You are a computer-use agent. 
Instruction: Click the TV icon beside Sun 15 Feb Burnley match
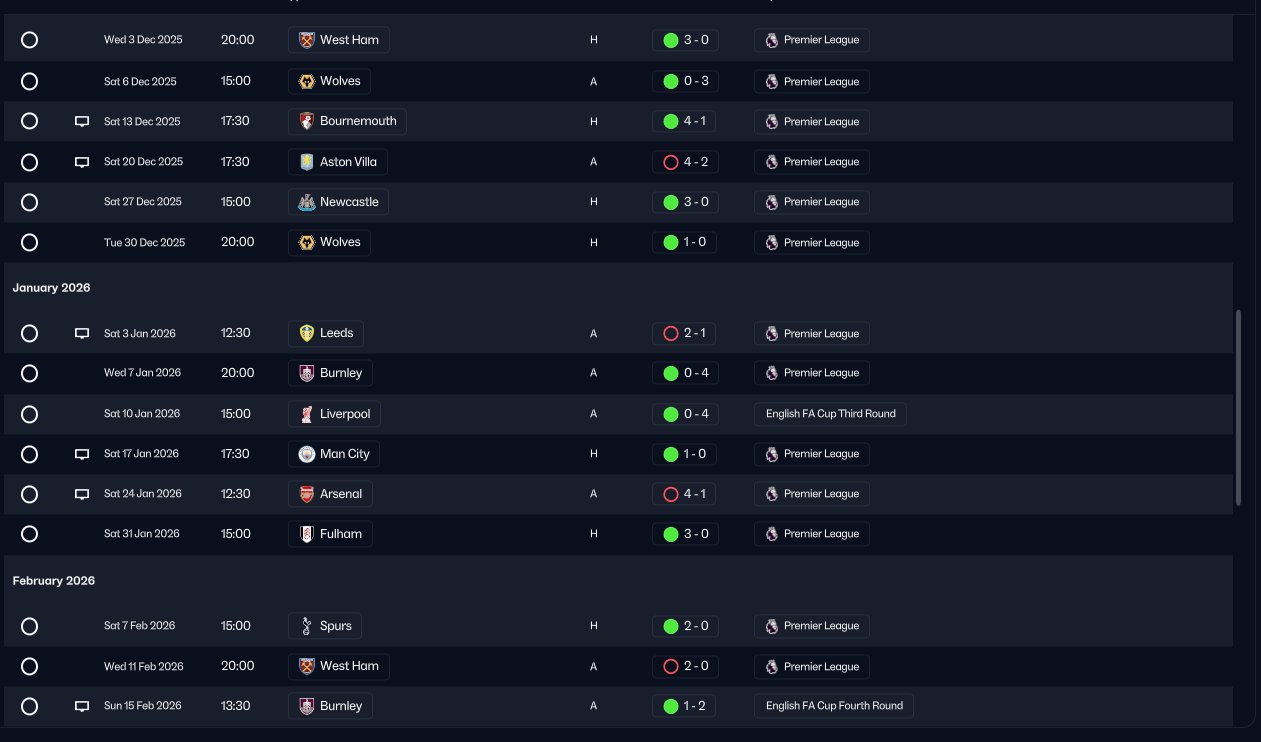(x=82, y=706)
